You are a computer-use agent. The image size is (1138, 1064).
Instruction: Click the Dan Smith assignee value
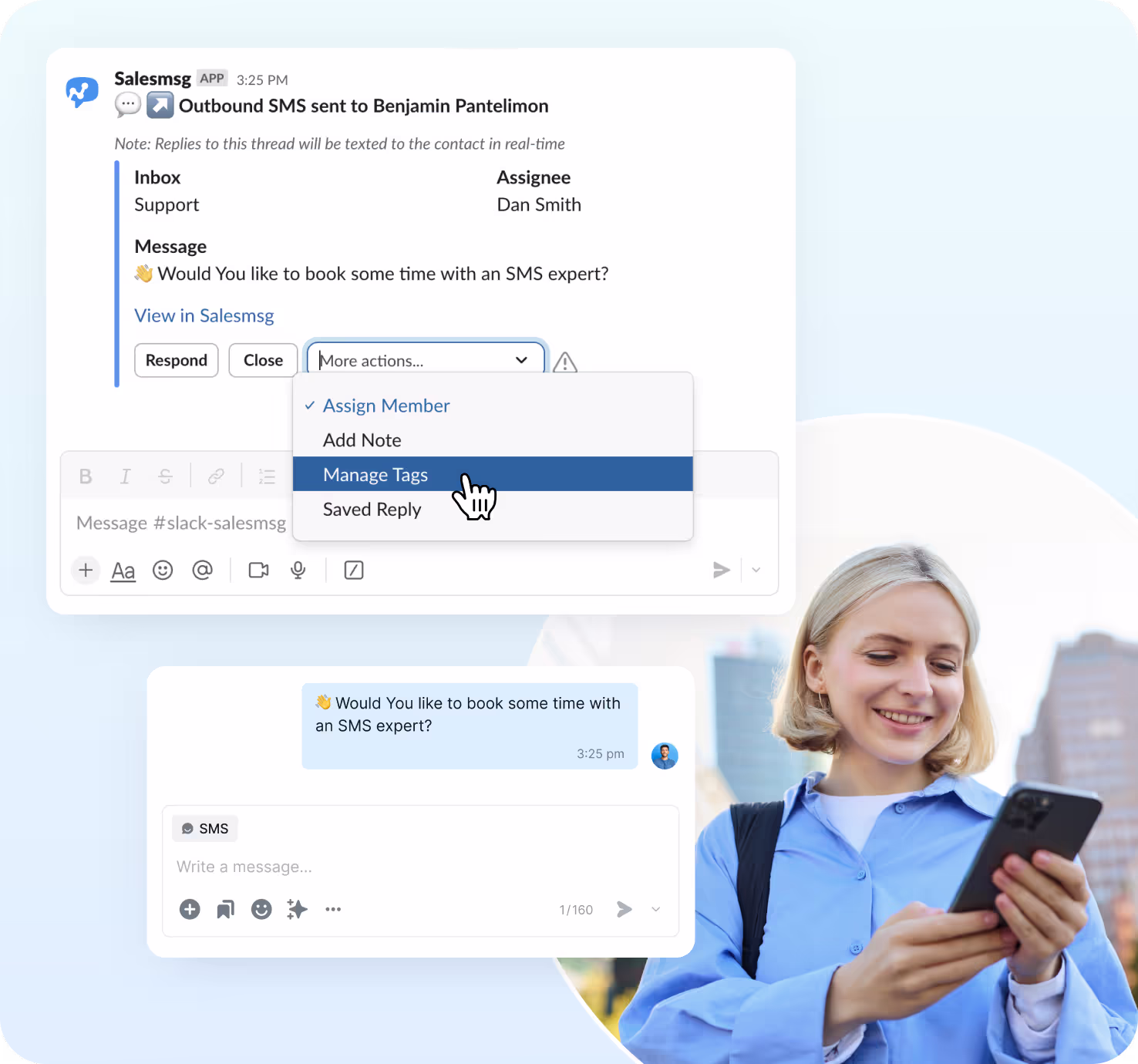tap(539, 204)
